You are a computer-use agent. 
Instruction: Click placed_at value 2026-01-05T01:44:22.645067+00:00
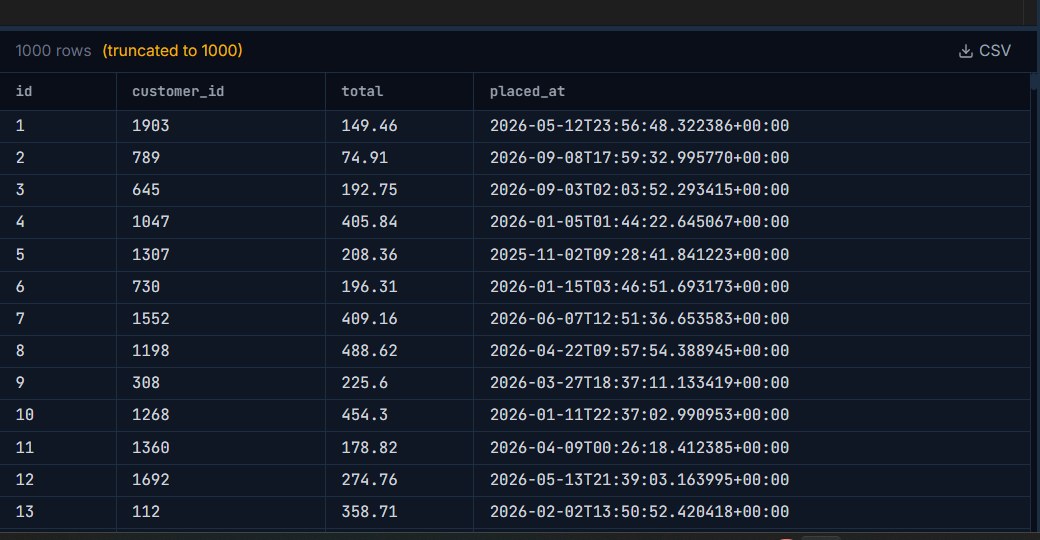click(639, 222)
